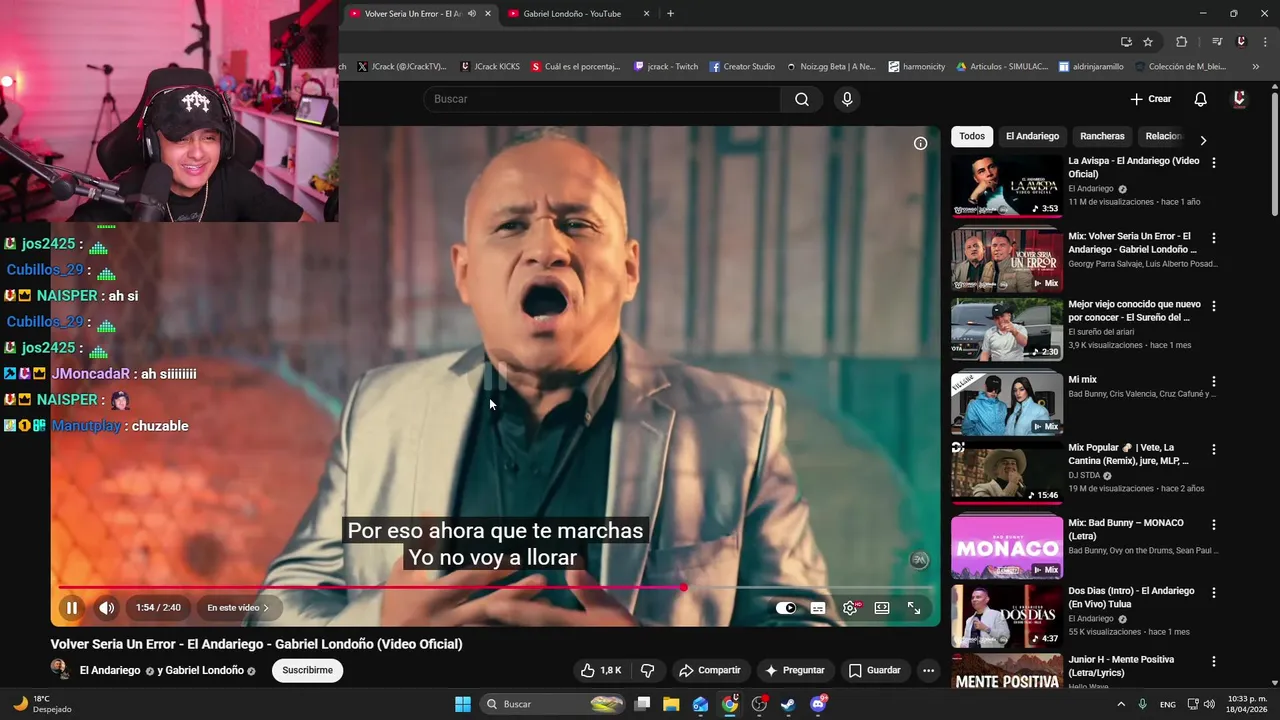Open the YouTube account avatar menu
Image resolution: width=1280 pixels, height=720 pixels.
[1240, 99]
